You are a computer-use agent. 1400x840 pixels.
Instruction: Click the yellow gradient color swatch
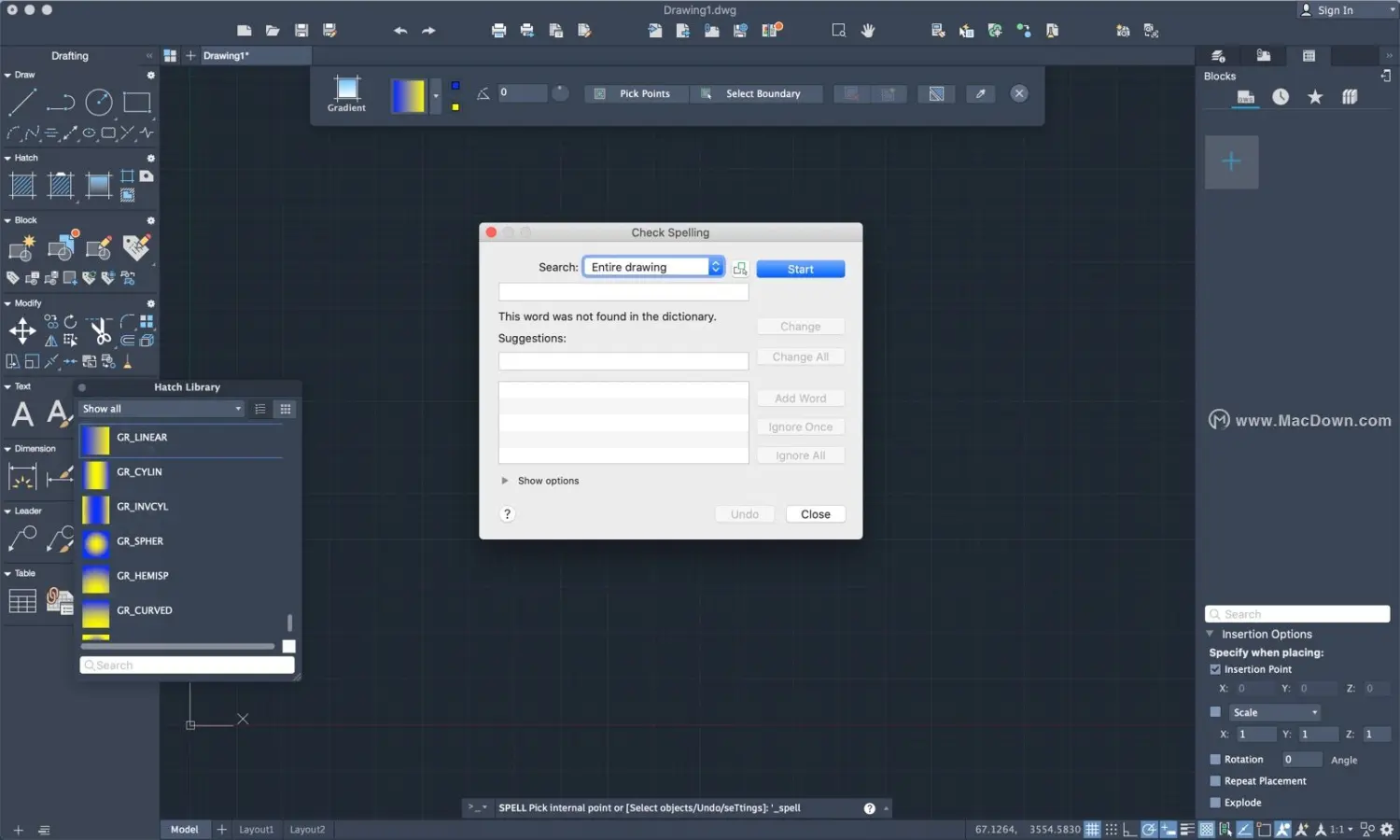tap(455, 106)
